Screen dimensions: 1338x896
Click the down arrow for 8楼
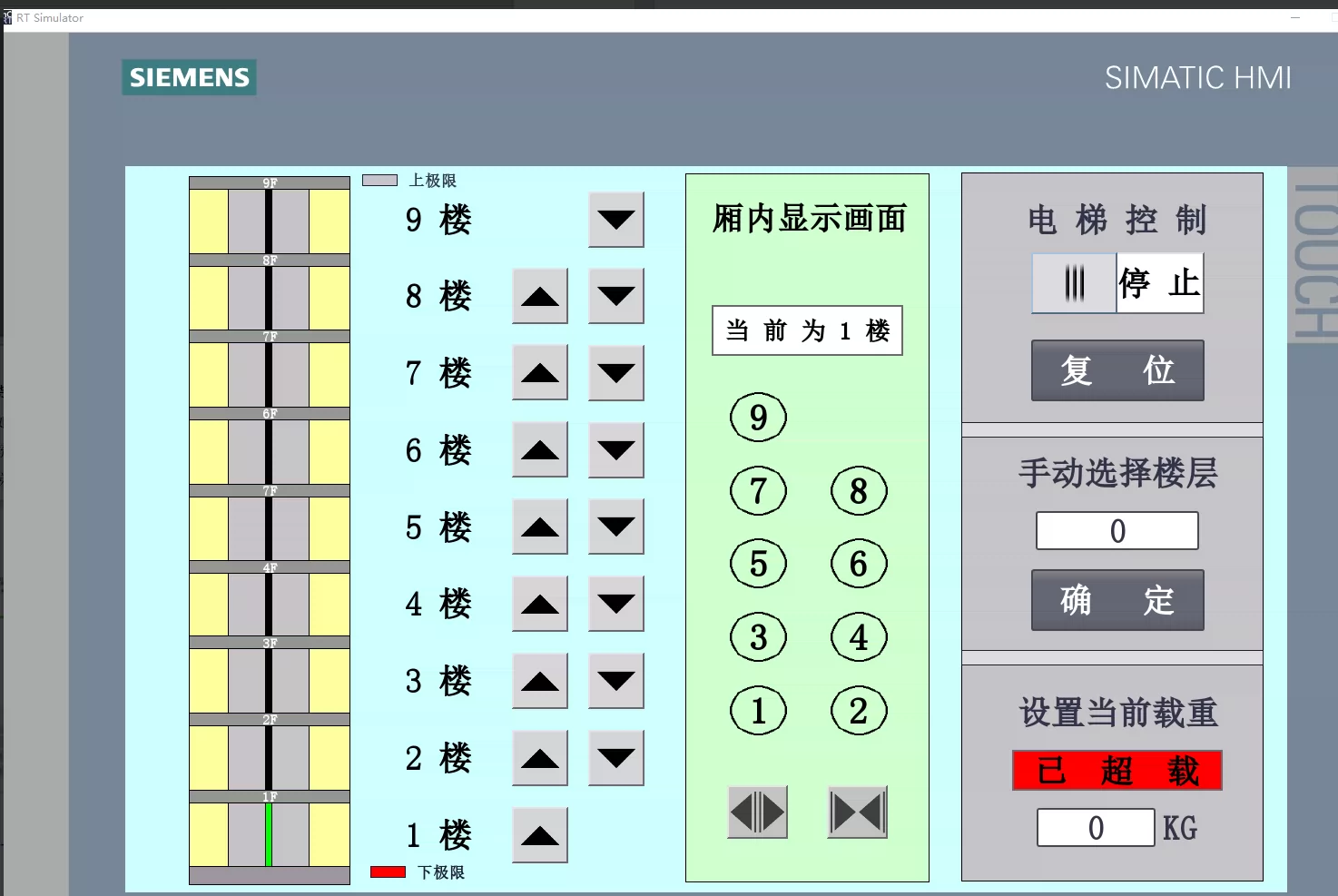tap(616, 296)
